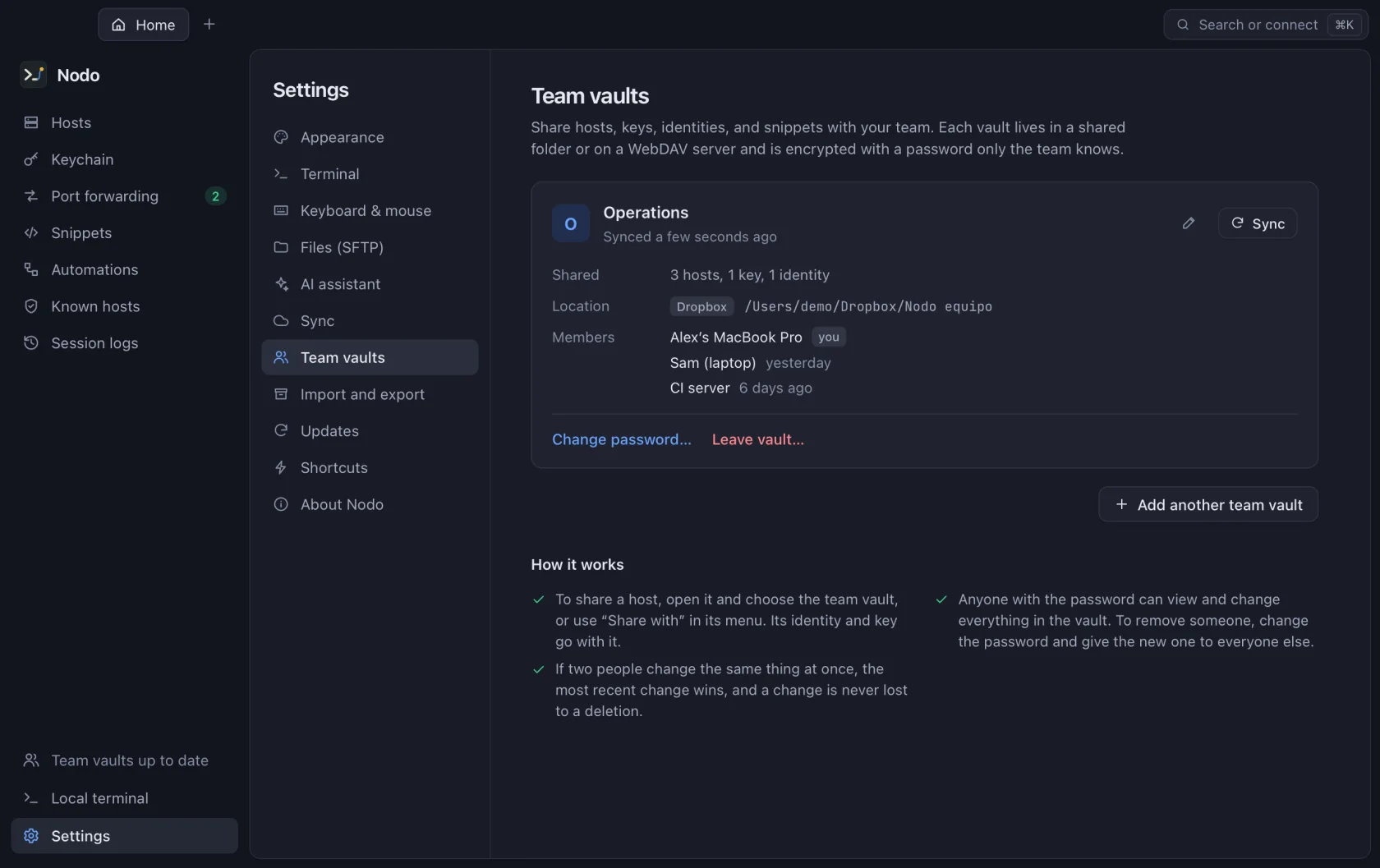
Task: Click member Sam (laptop)
Action: [x=713, y=363]
